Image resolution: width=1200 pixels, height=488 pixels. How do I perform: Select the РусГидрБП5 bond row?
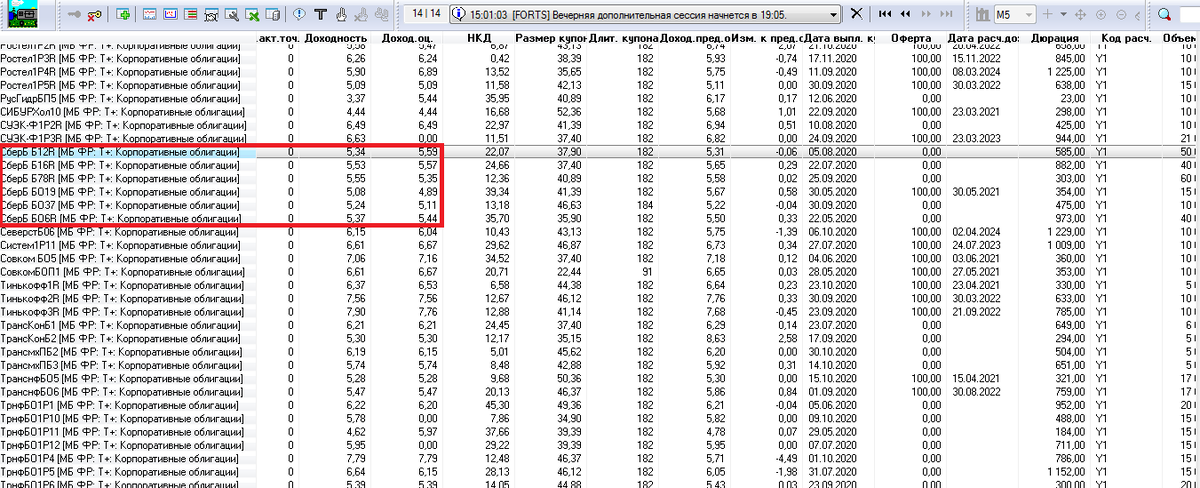point(600,98)
